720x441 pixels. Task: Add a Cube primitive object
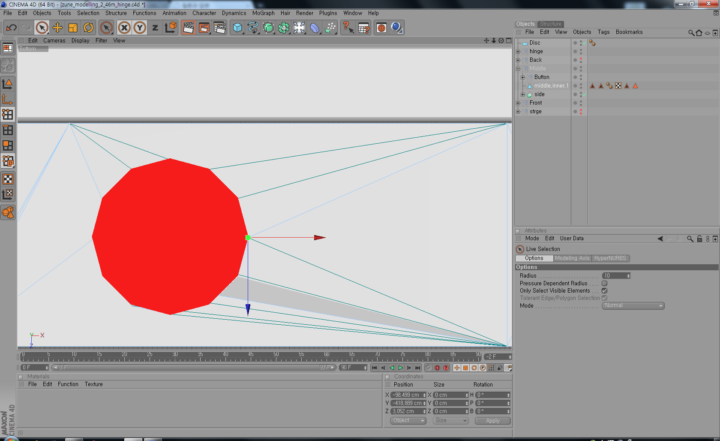tap(237, 28)
